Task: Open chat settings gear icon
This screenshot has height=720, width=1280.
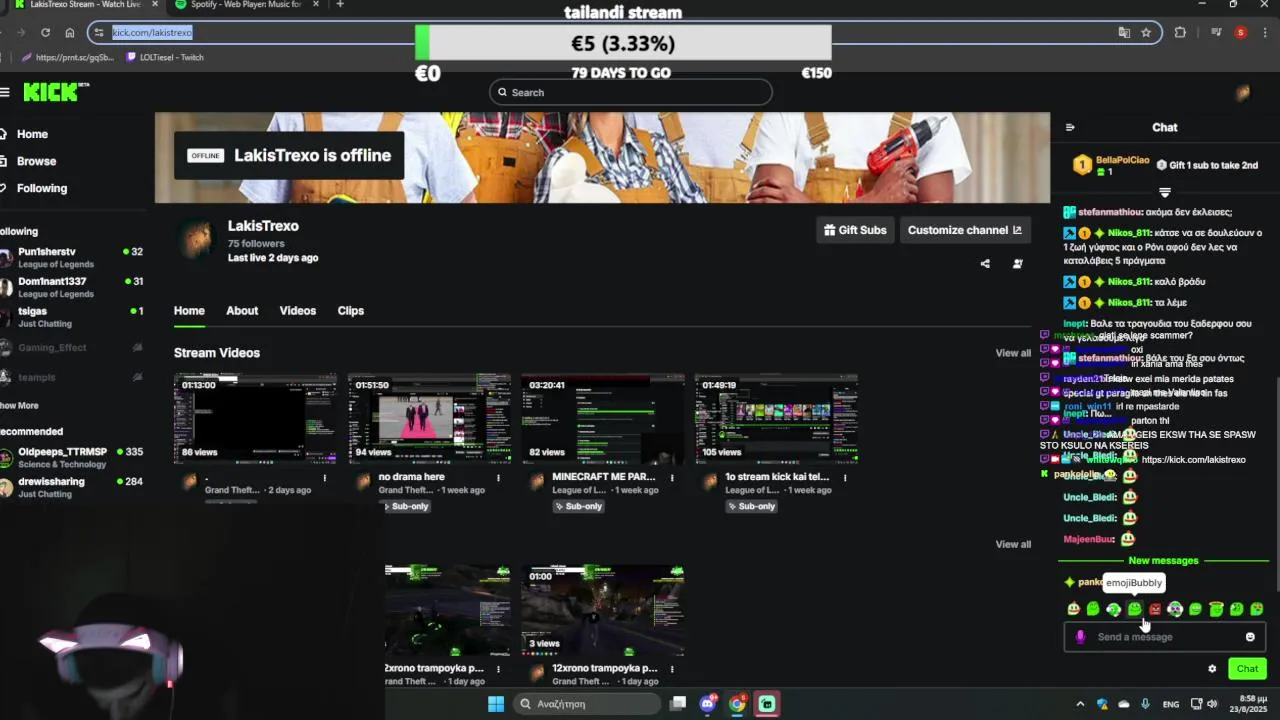Action: click(1212, 669)
